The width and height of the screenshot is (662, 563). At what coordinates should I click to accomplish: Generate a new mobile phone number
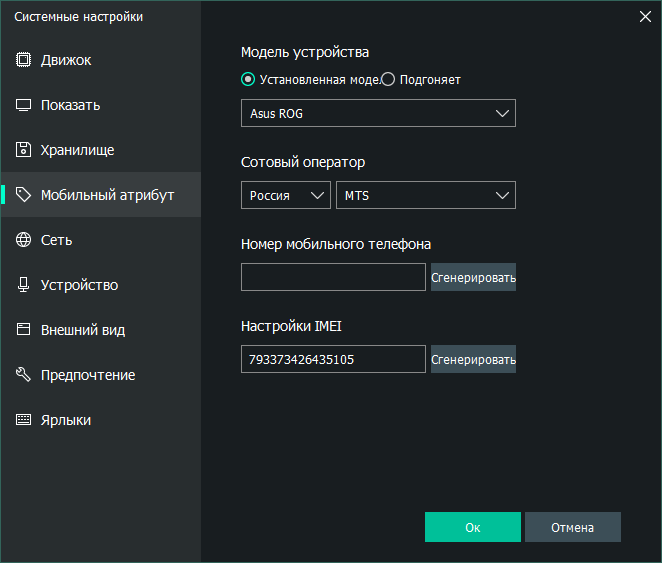[x=473, y=277]
